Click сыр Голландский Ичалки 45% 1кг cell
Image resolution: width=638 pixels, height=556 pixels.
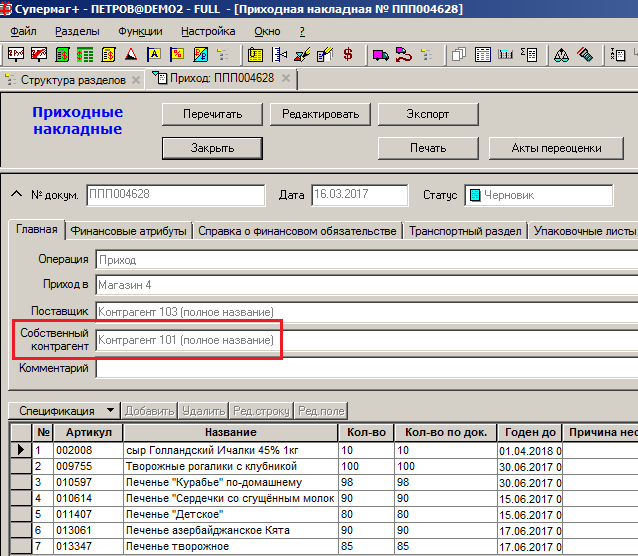click(x=231, y=450)
